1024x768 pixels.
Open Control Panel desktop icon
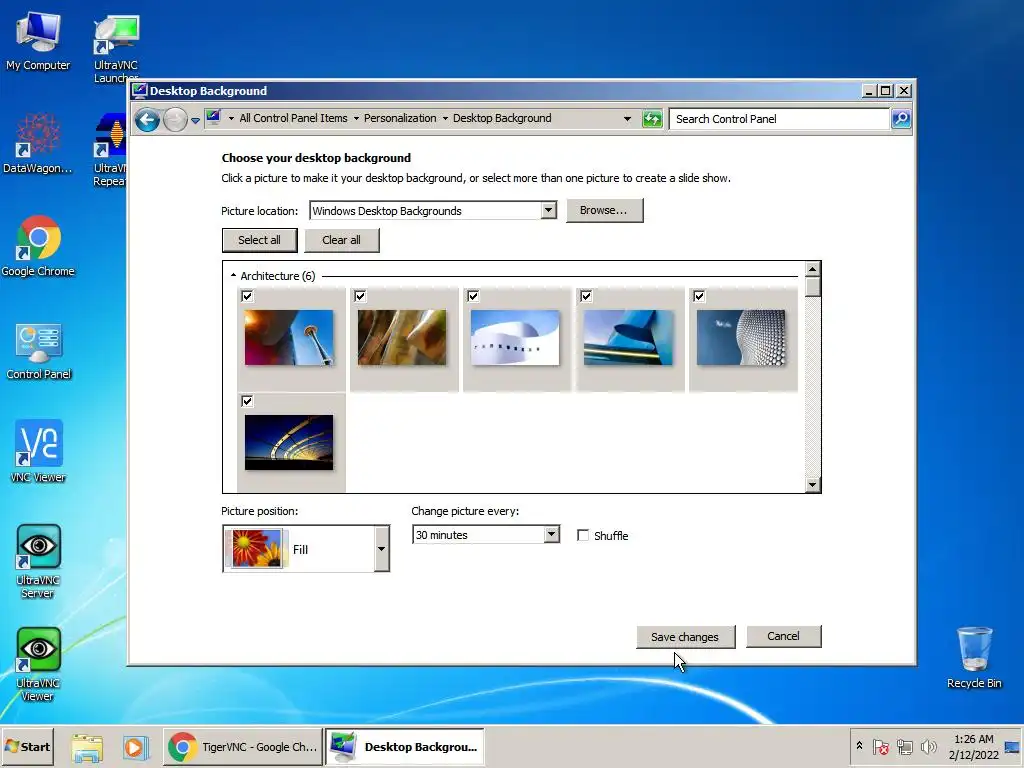[39, 351]
